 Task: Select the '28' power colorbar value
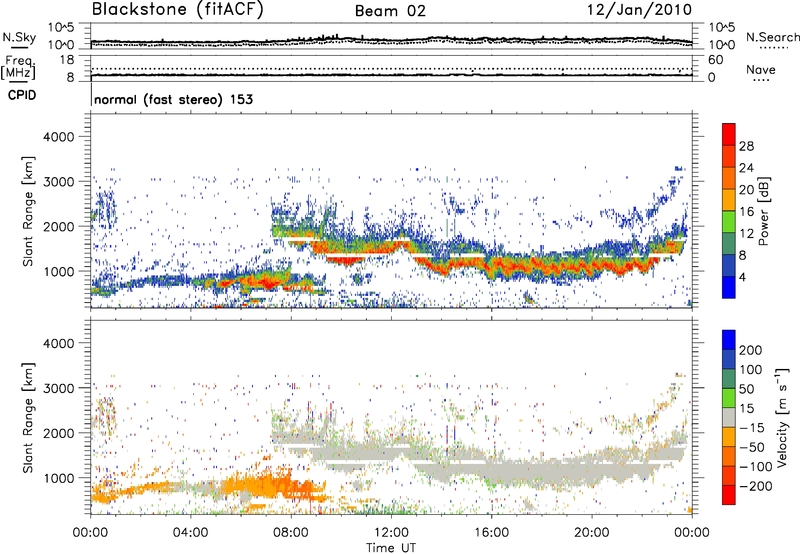pos(746,146)
